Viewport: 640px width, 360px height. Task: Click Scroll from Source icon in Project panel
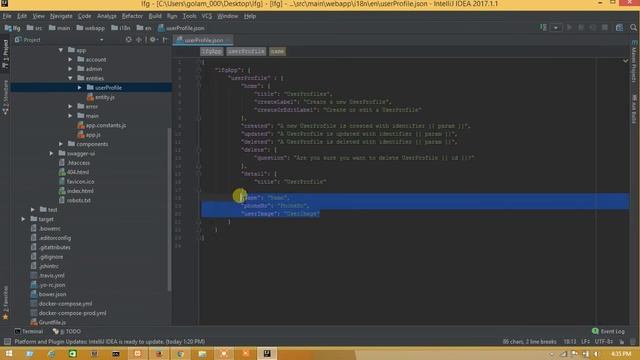coord(129,40)
